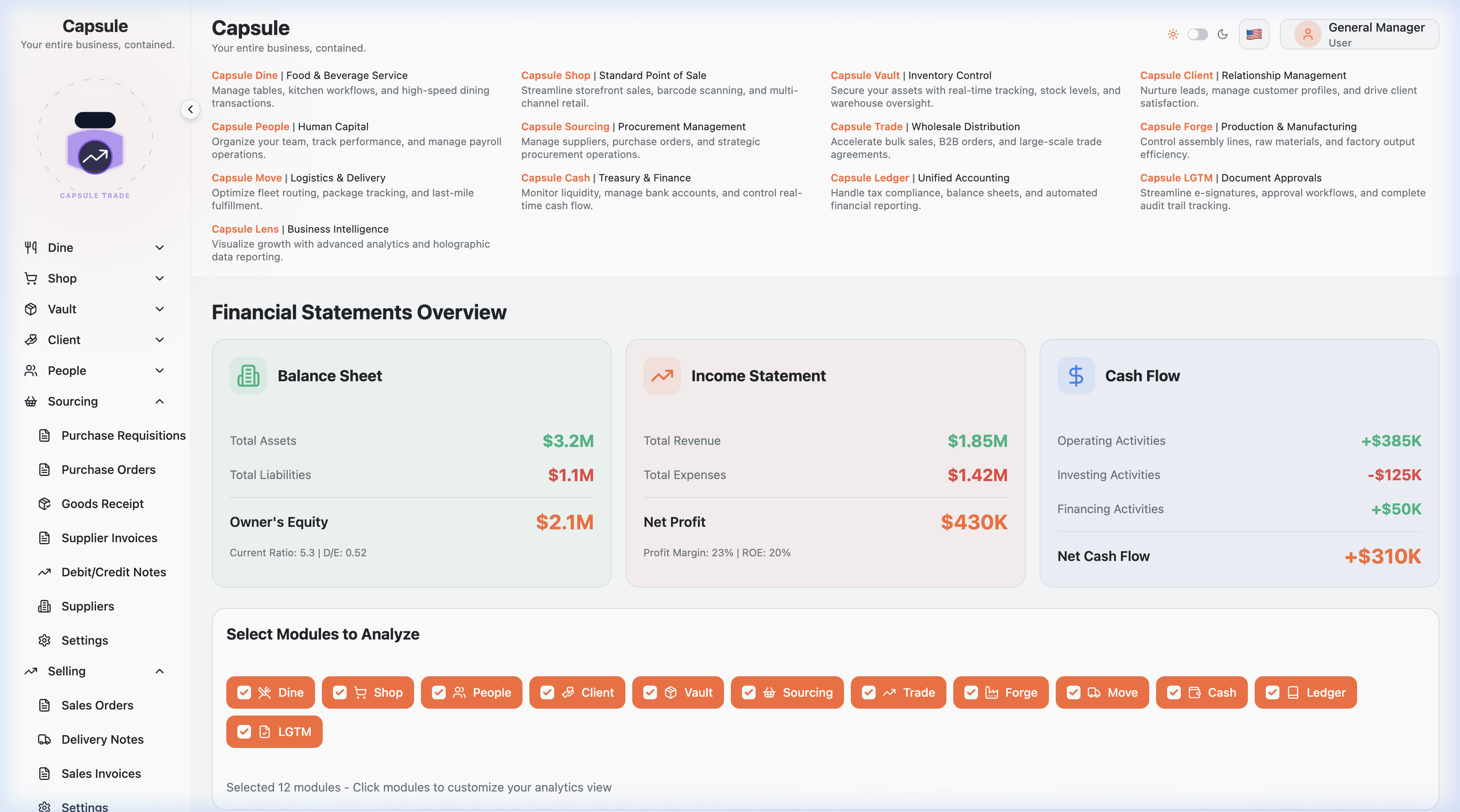Uncheck the Forge module checkbox
The height and width of the screenshot is (812, 1460).
[x=971, y=692]
